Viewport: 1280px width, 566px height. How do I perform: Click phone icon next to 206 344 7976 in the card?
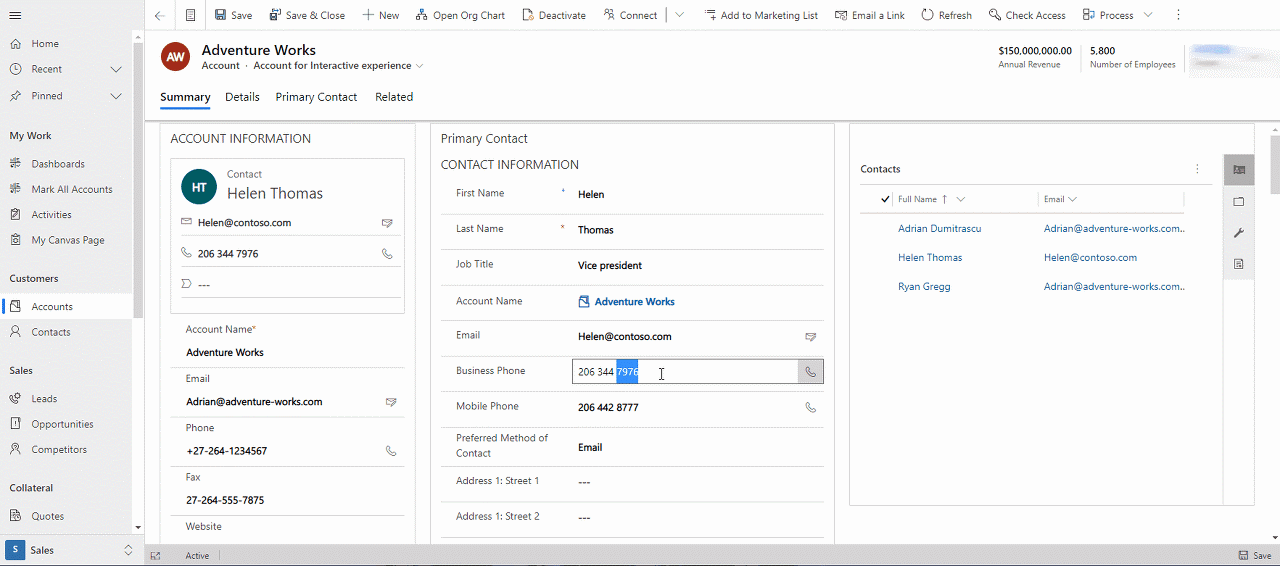(x=387, y=254)
